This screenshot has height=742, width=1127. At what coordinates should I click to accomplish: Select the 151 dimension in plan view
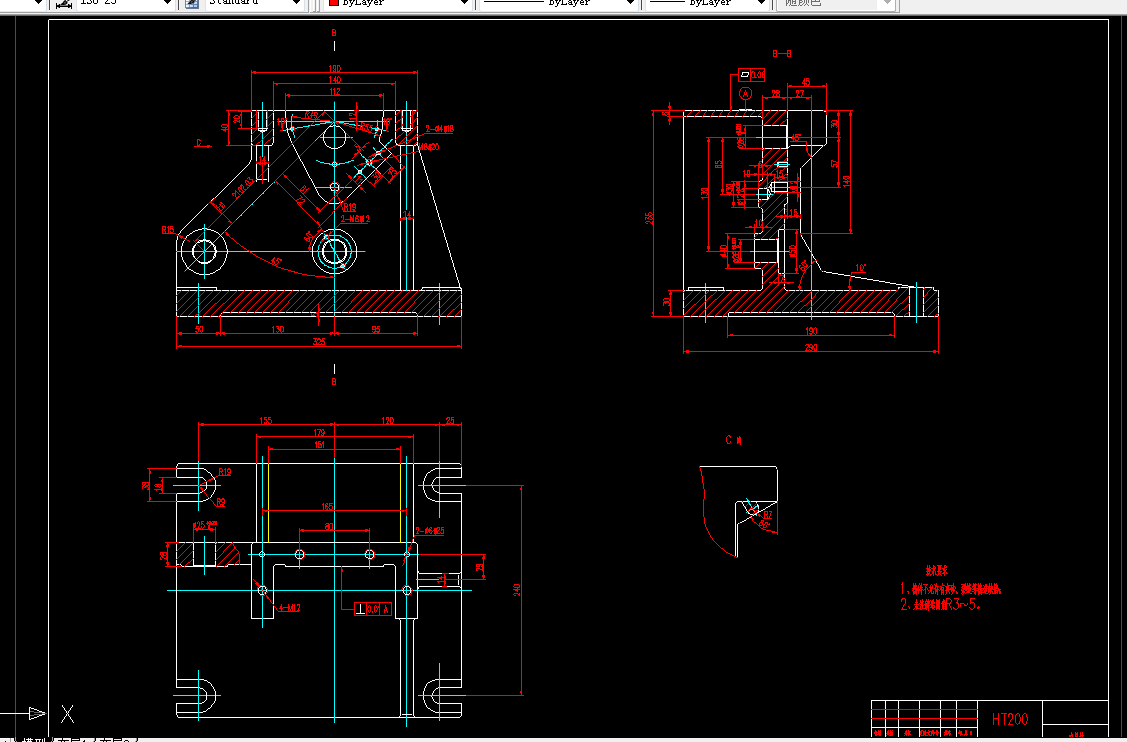pyautogui.click(x=319, y=445)
